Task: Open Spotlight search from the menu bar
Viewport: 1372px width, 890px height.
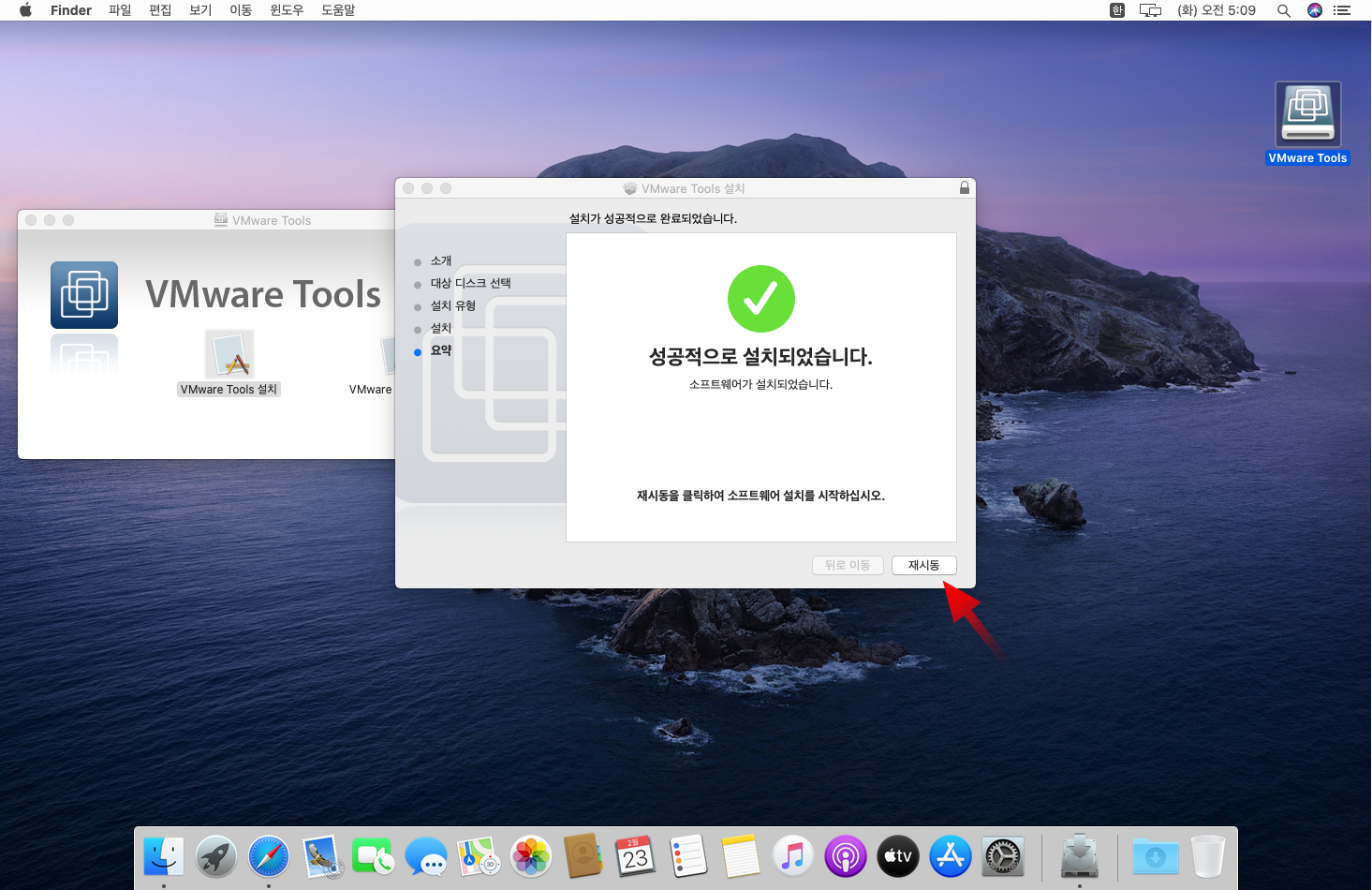Action: click(x=1284, y=10)
